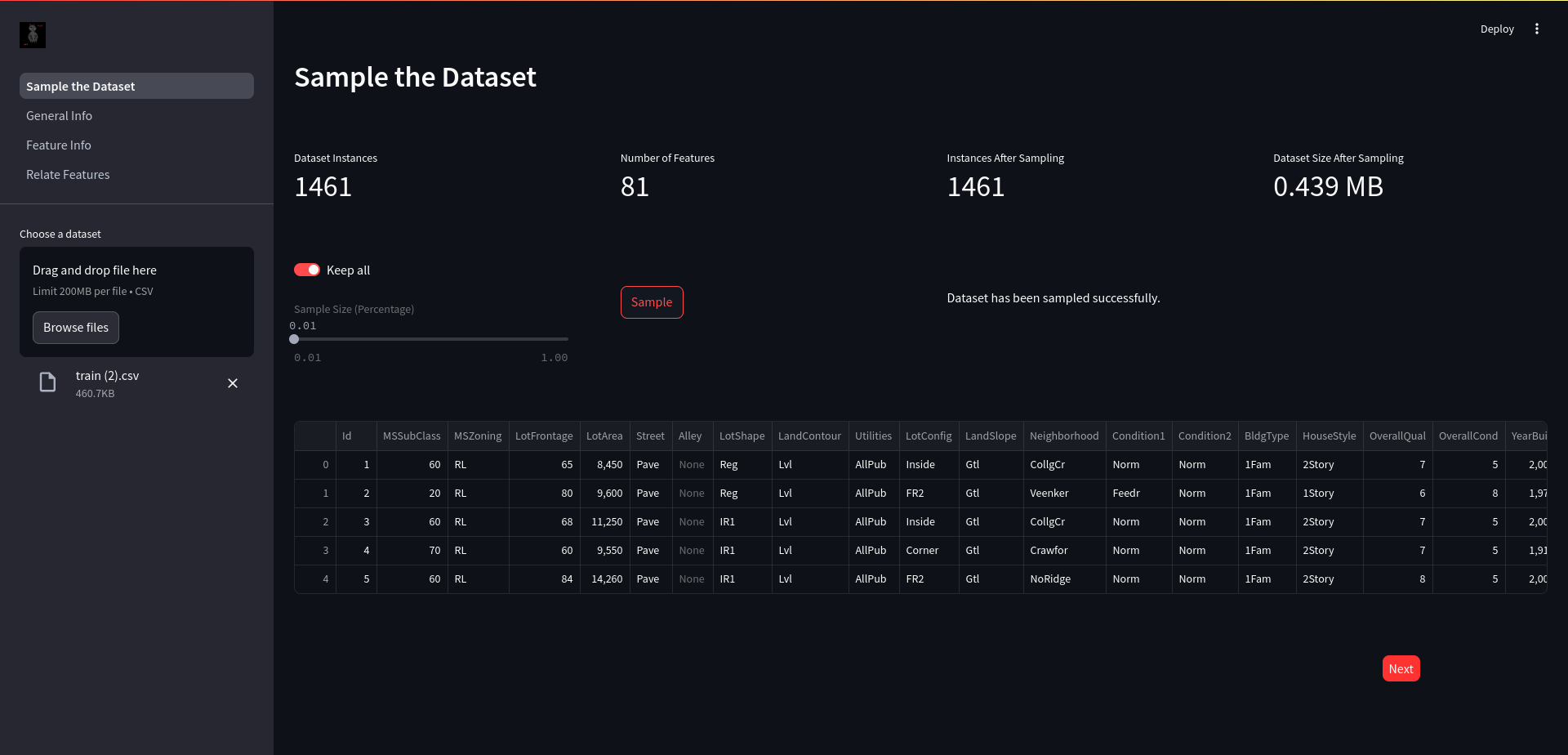Click the 14,260 LotArea cell
The height and width of the screenshot is (755, 1568).
(604, 579)
